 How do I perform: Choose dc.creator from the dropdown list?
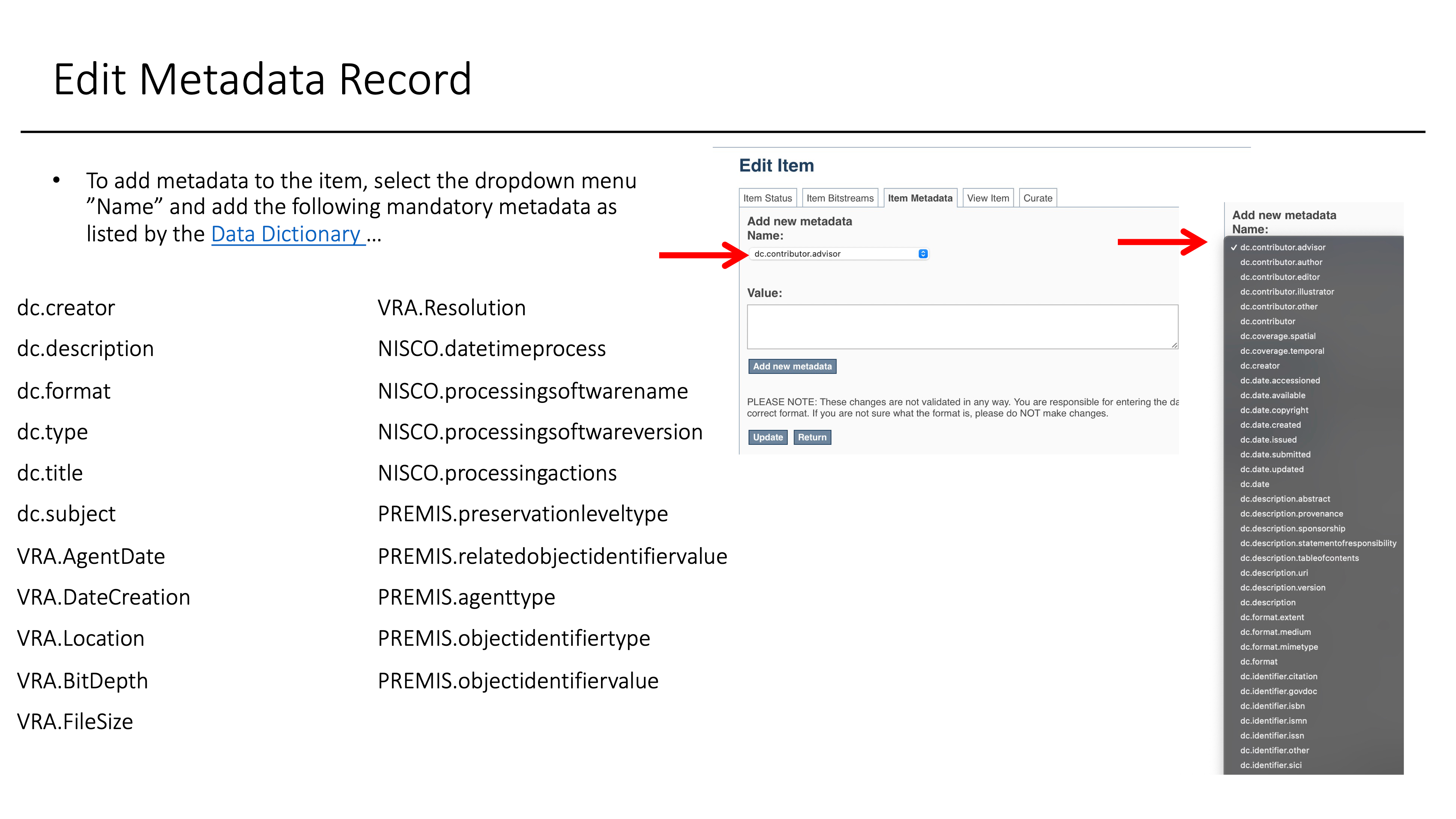coord(1259,366)
